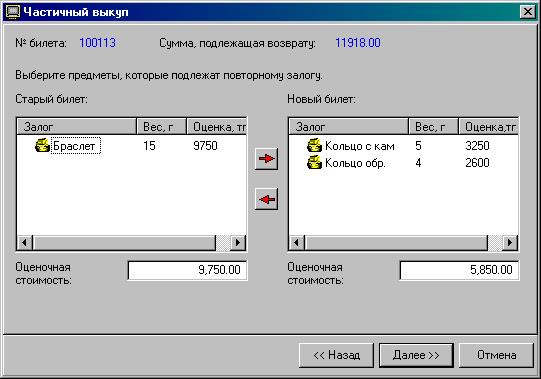Image resolution: width=541 pixels, height=379 pixels.
Task: Click left scroll arrow of old ticket list
Action: point(24,243)
